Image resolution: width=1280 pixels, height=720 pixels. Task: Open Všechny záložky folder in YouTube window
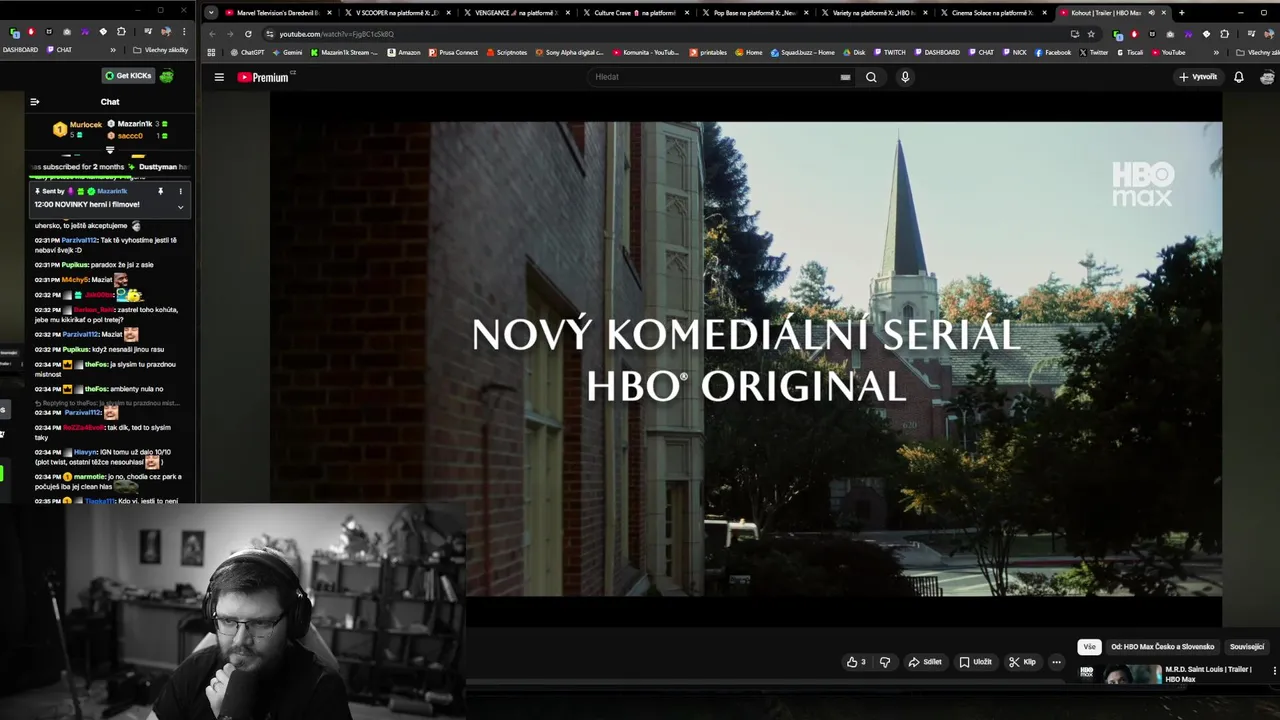[x=1257, y=53]
